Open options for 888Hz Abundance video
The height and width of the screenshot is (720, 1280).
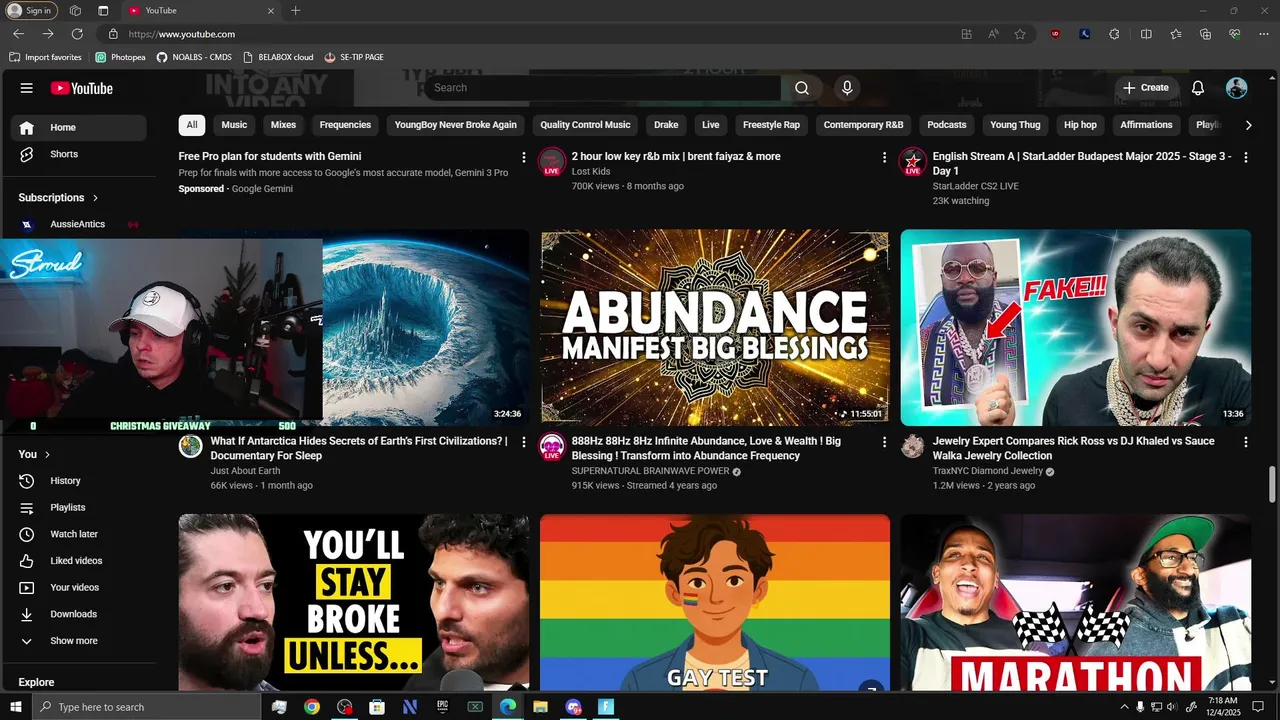(884, 442)
